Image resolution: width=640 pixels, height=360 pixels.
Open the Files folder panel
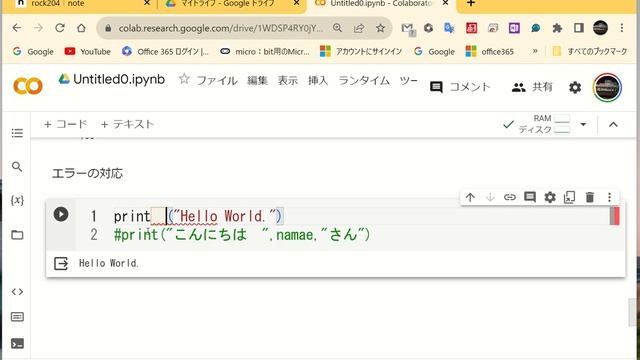pos(17,235)
